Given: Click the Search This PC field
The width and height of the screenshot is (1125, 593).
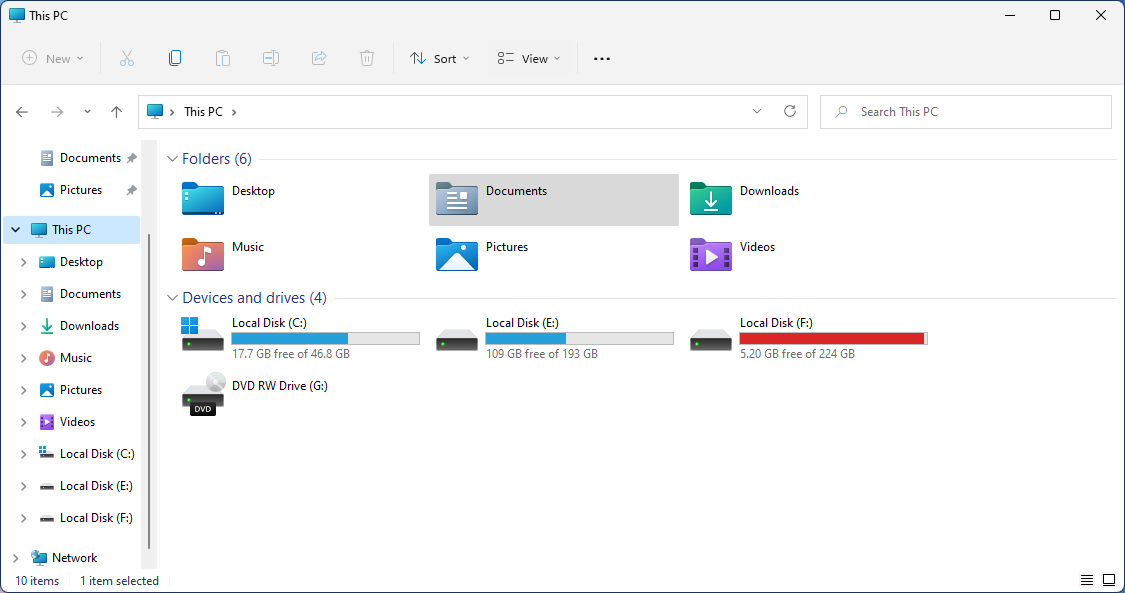Looking at the screenshot, I should click(966, 112).
